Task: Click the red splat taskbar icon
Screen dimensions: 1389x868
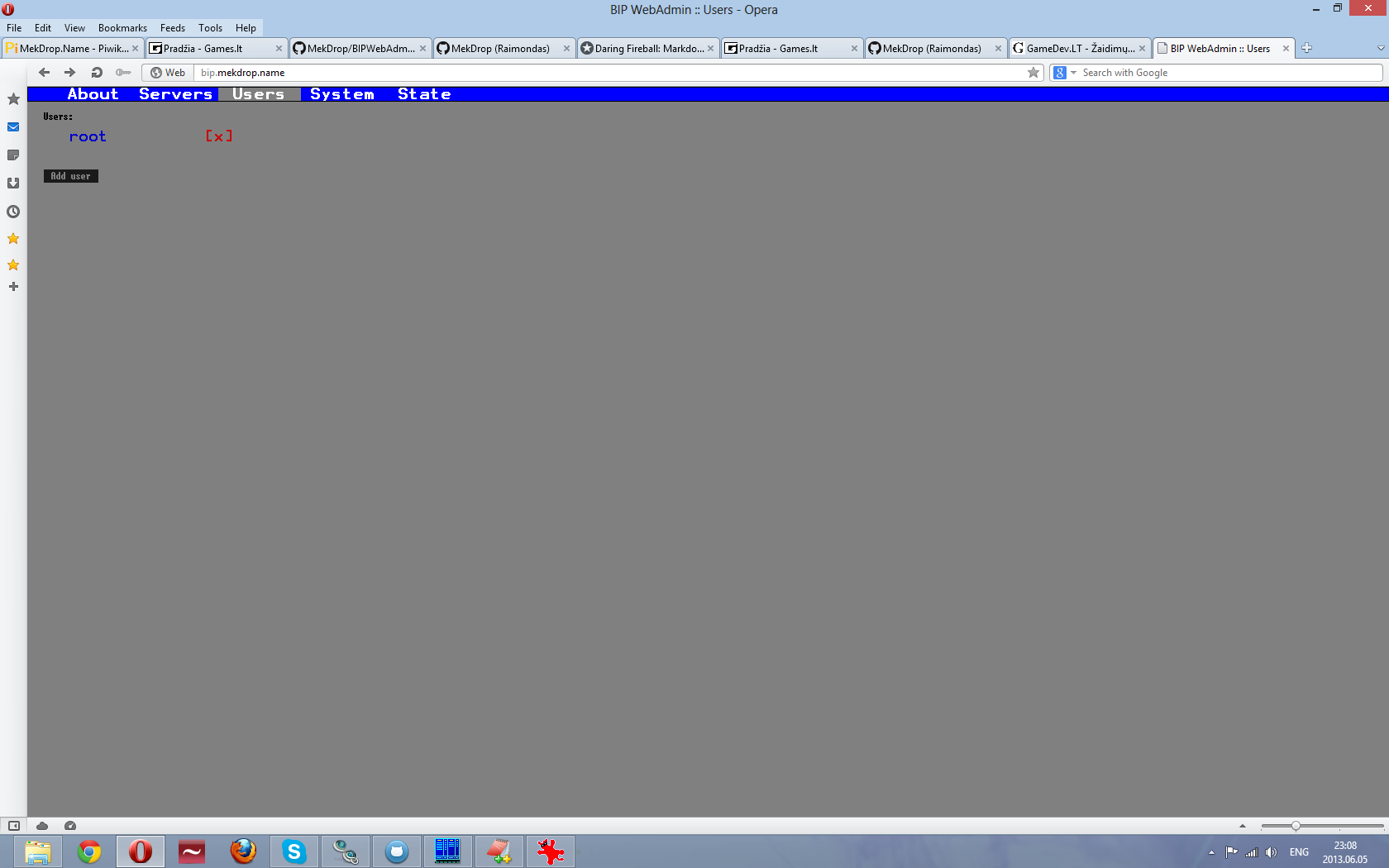Action: (x=551, y=851)
